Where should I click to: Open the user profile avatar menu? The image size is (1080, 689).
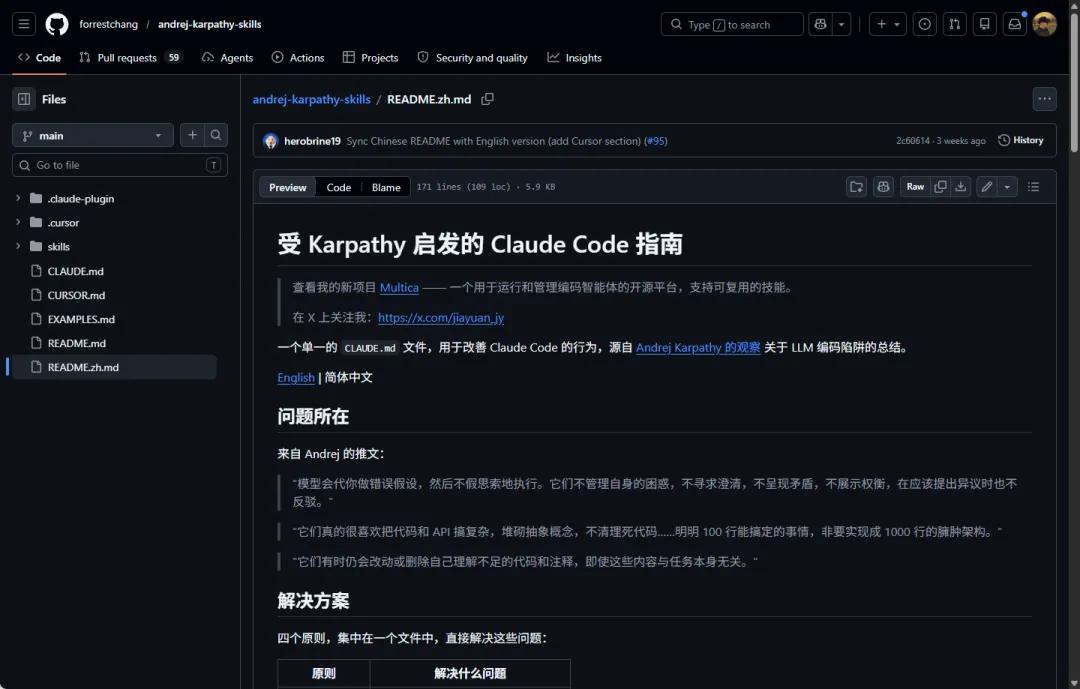[1044, 24]
